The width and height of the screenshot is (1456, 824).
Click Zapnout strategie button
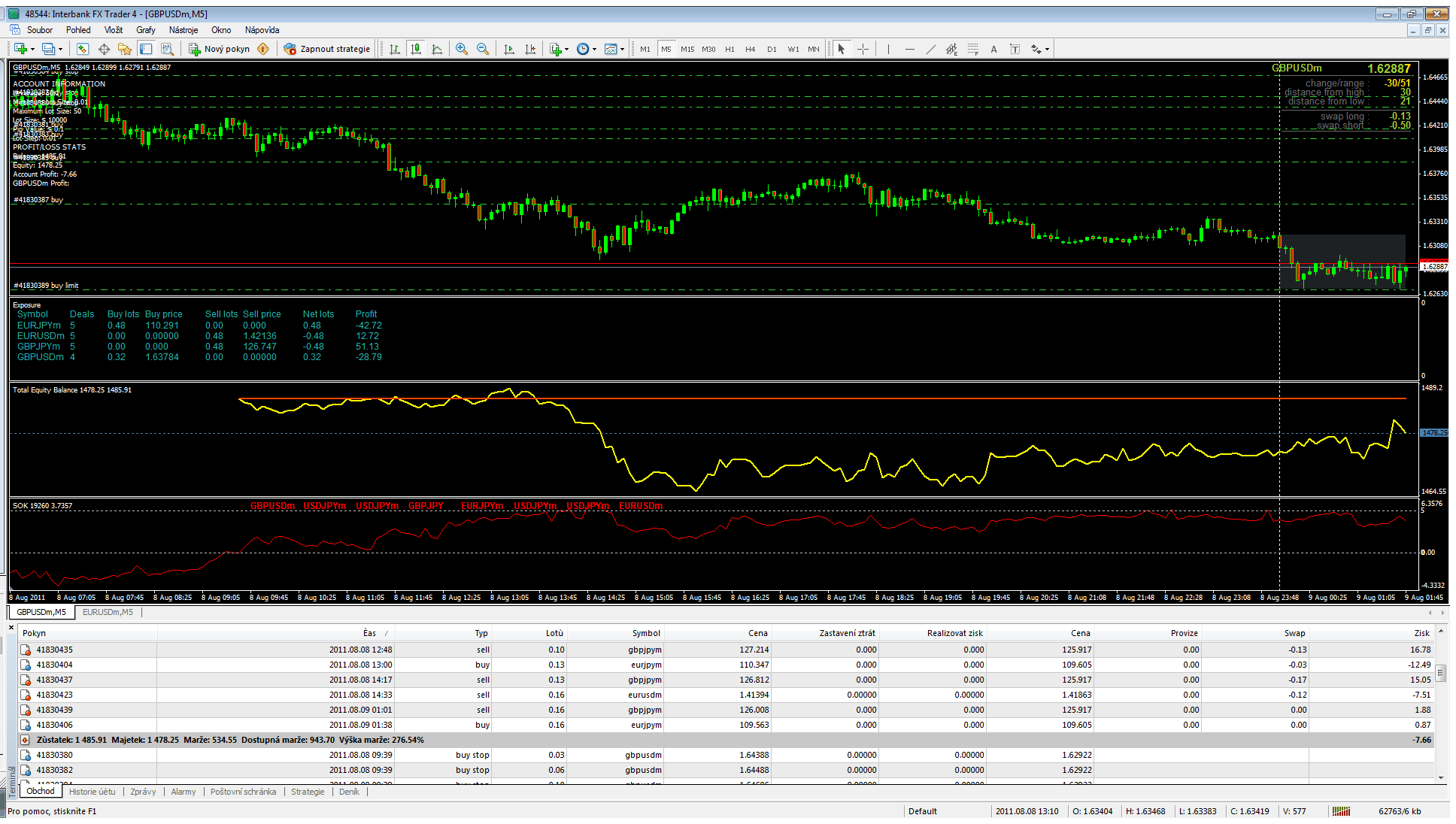(327, 49)
